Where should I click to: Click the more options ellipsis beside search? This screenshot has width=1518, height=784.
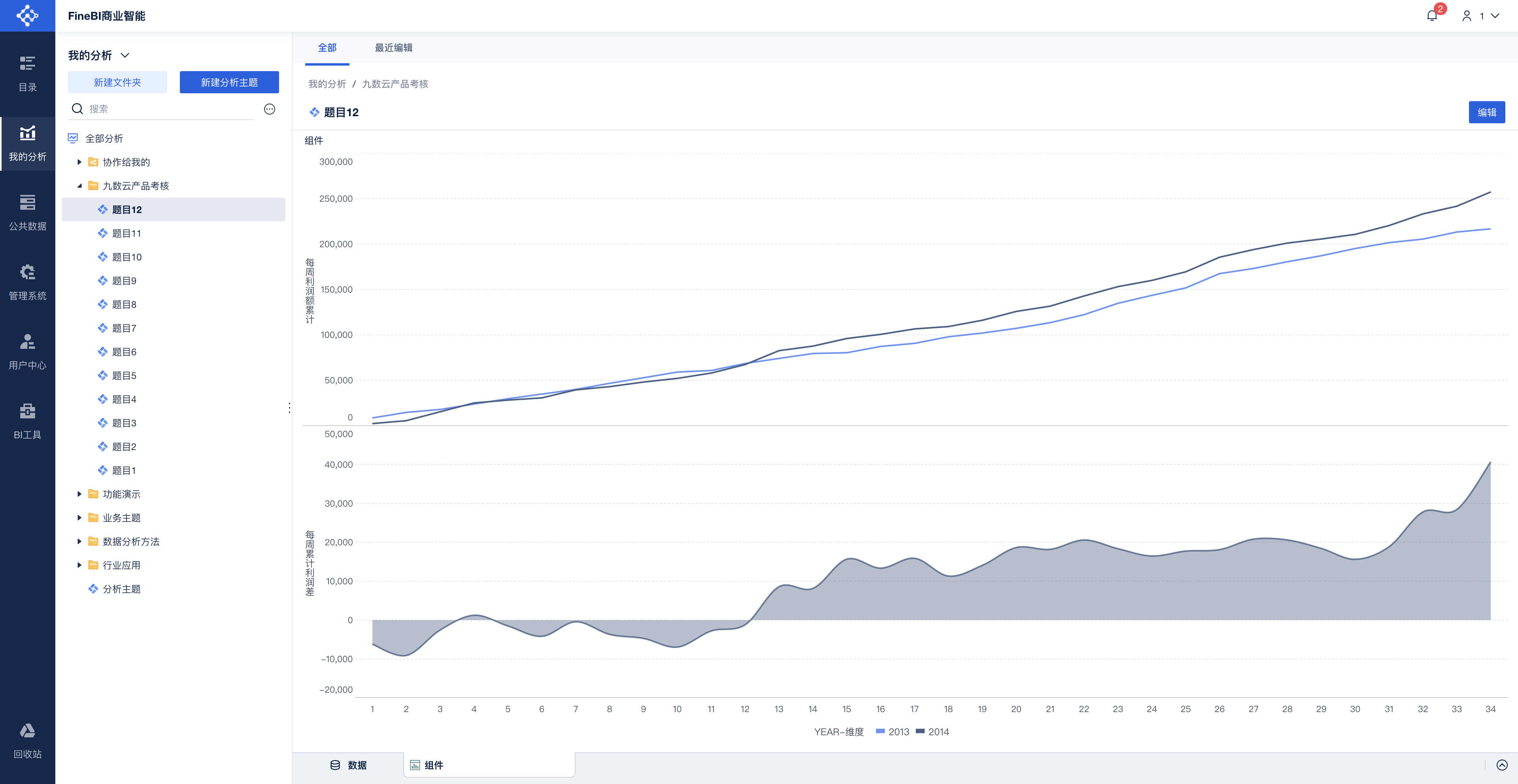[x=269, y=109]
